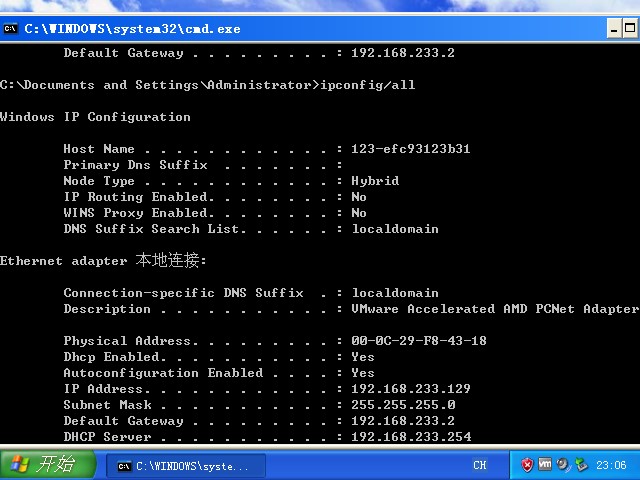Click host name value 123-efc93123b31
640x480 pixels.
[411, 149]
